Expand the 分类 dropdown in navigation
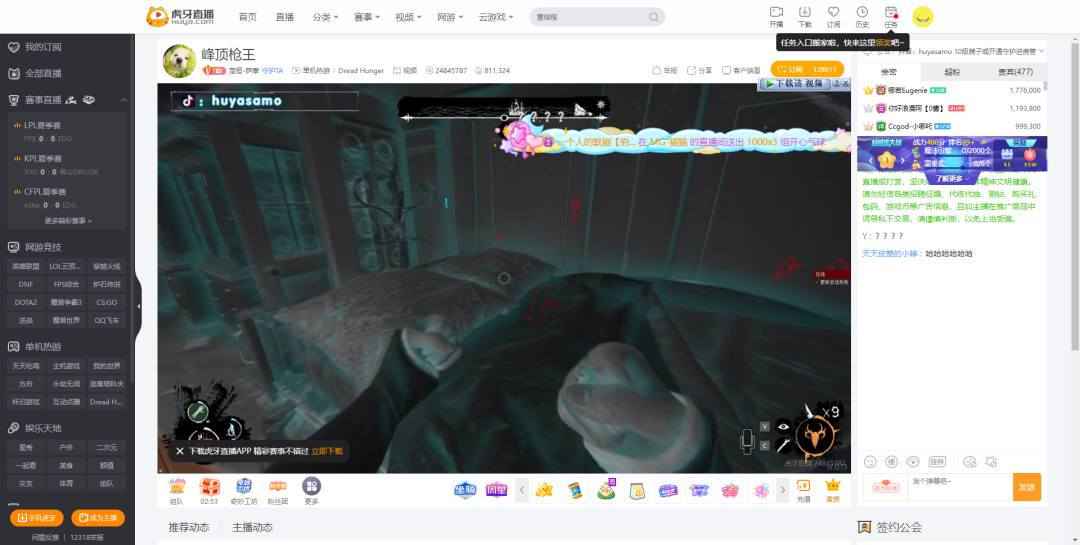The image size is (1080, 545). tap(325, 17)
